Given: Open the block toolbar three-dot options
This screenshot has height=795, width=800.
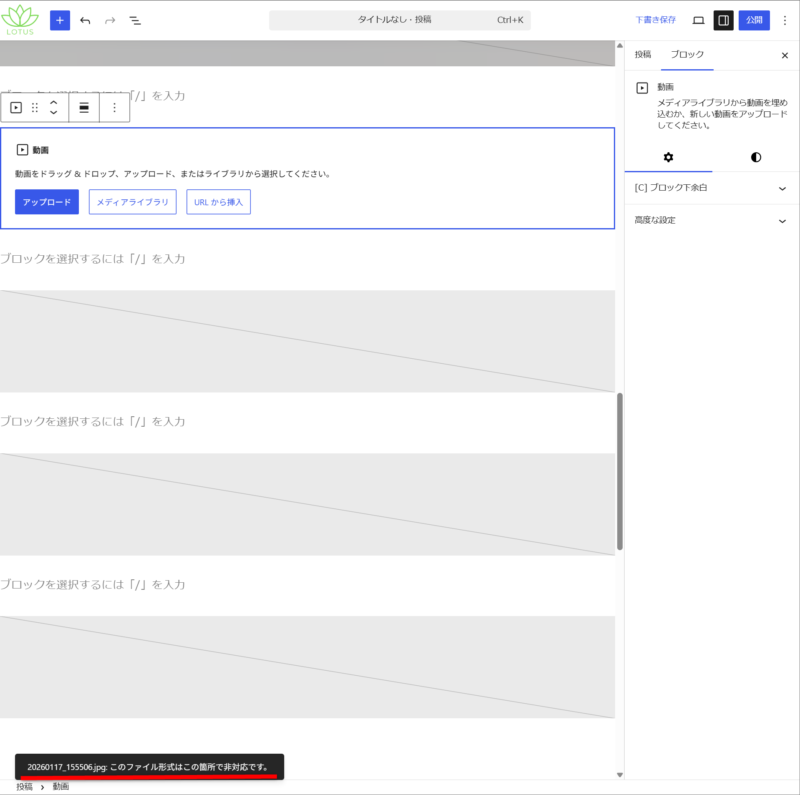Looking at the screenshot, I should pyautogui.click(x=114, y=108).
